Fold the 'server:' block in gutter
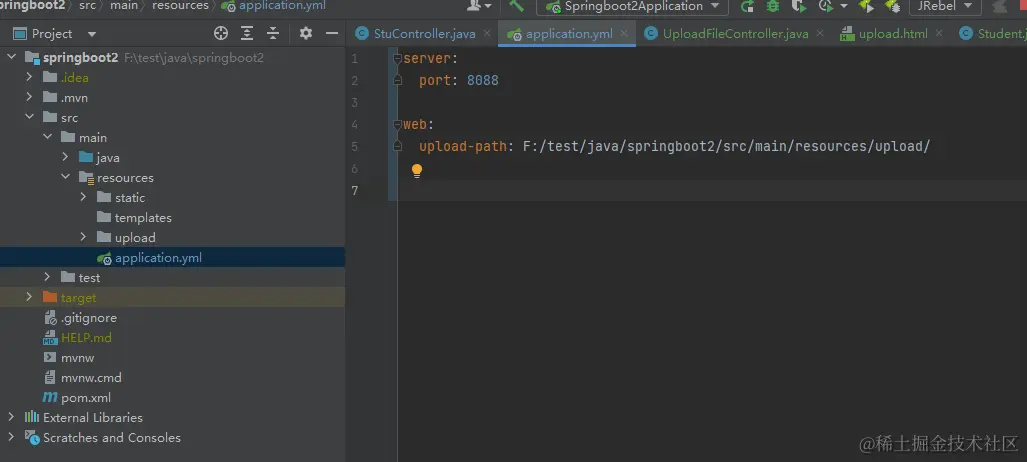The width and height of the screenshot is (1027, 462). click(397, 58)
